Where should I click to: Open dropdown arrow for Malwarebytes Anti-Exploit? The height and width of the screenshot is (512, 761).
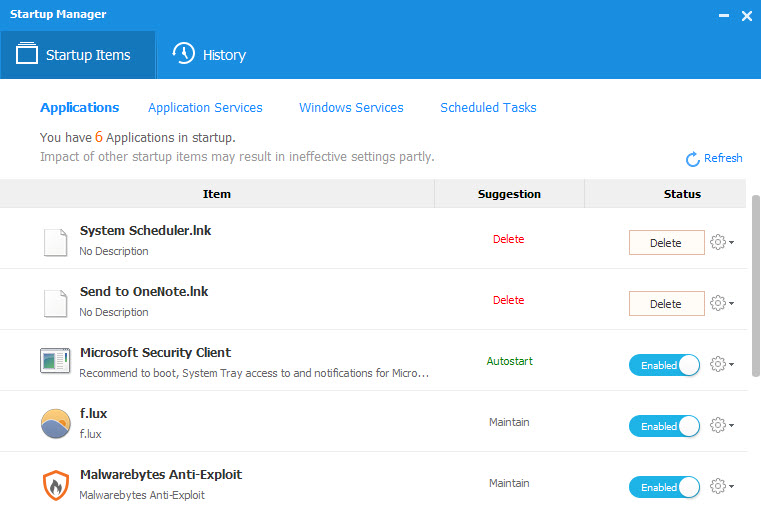(731, 486)
